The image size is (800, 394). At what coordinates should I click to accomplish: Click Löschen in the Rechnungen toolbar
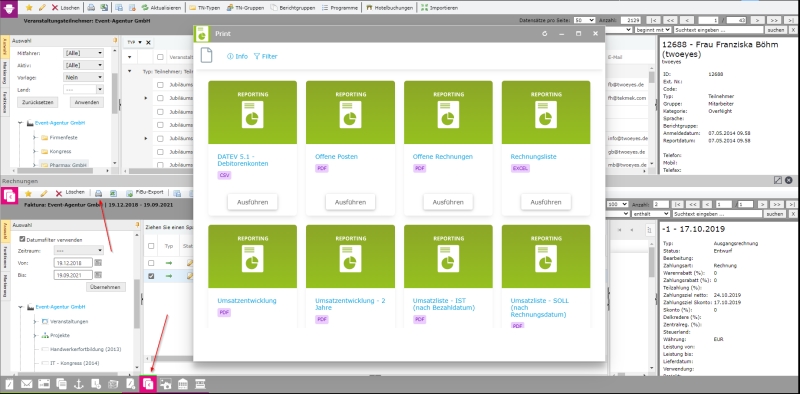pyautogui.click(x=70, y=193)
